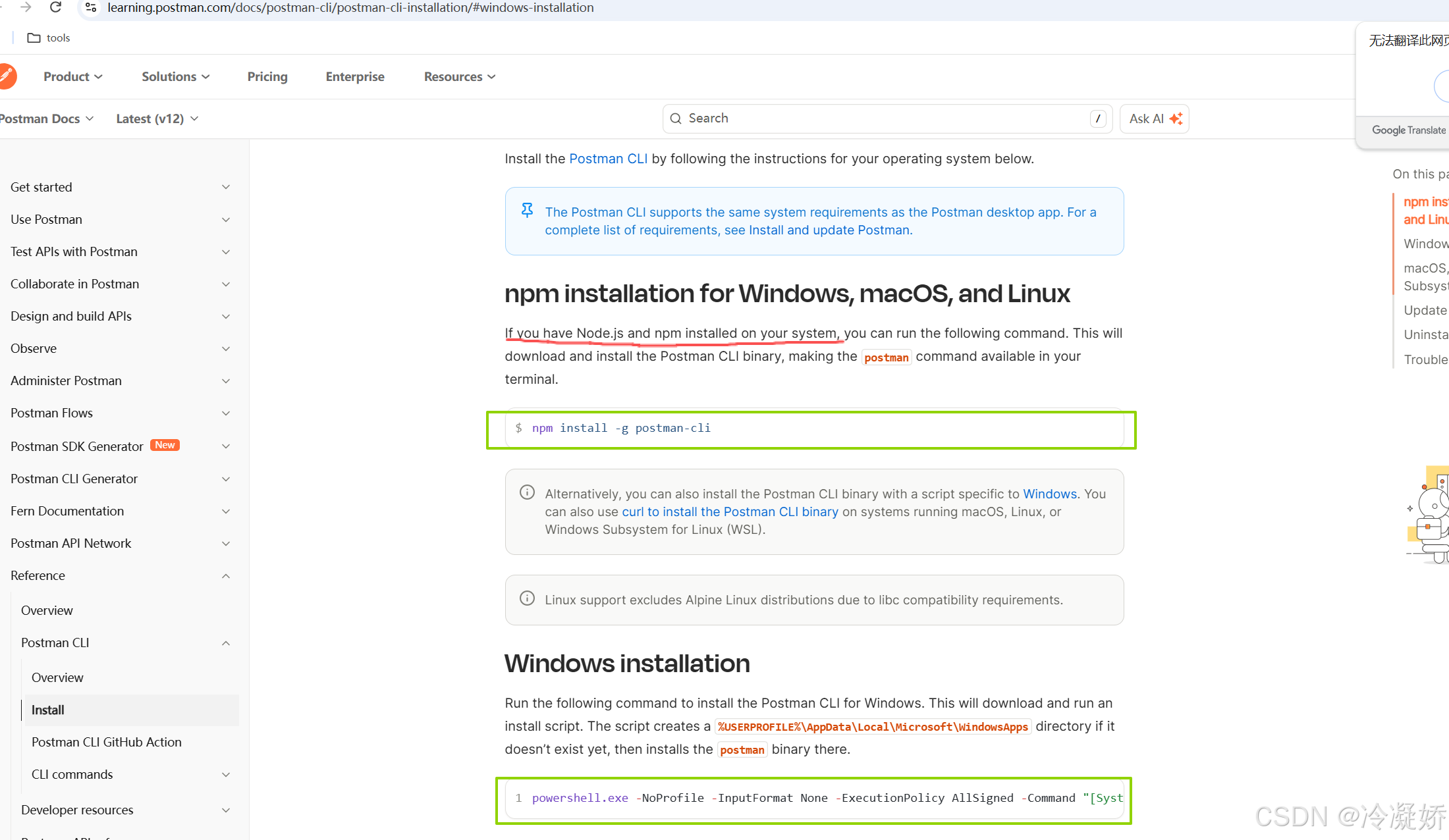Click the powershell.exe command code block

coord(814,799)
